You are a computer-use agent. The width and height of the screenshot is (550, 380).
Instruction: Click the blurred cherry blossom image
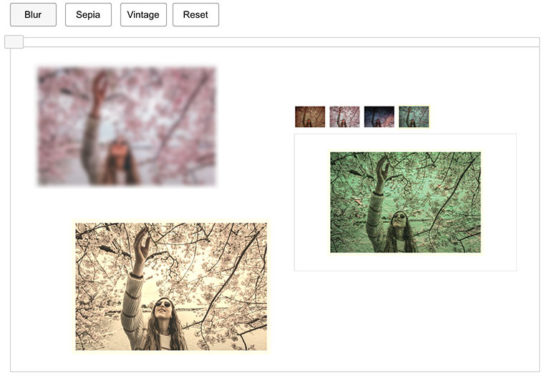pyautogui.click(x=127, y=126)
